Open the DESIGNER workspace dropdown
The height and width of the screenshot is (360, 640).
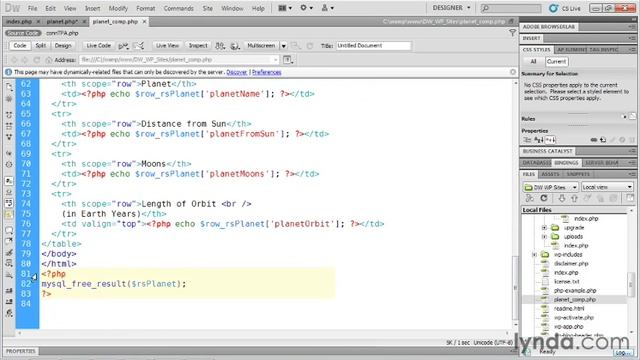(451, 8)
